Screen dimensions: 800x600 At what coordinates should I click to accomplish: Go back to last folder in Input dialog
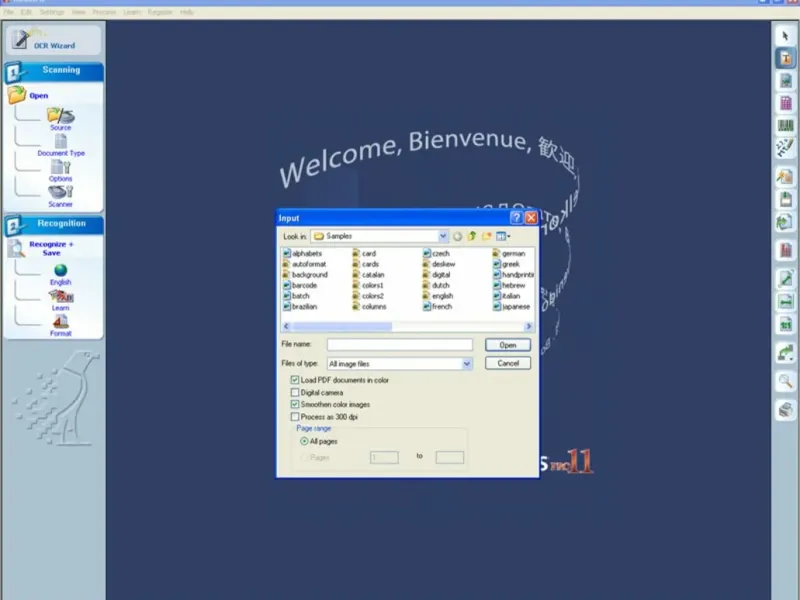(x=458, y=236)
